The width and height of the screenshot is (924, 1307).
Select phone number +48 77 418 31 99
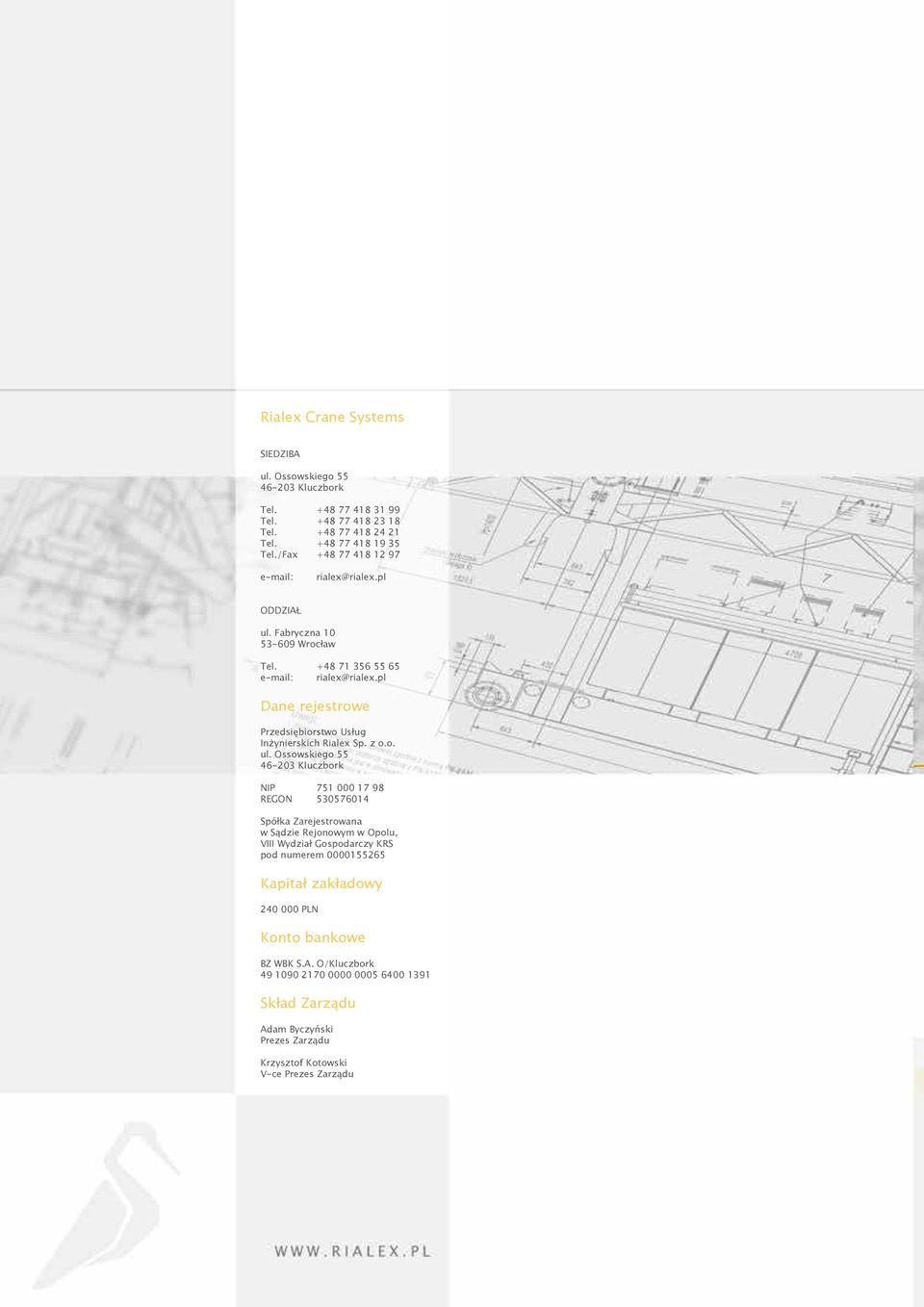tap(358, 510)
